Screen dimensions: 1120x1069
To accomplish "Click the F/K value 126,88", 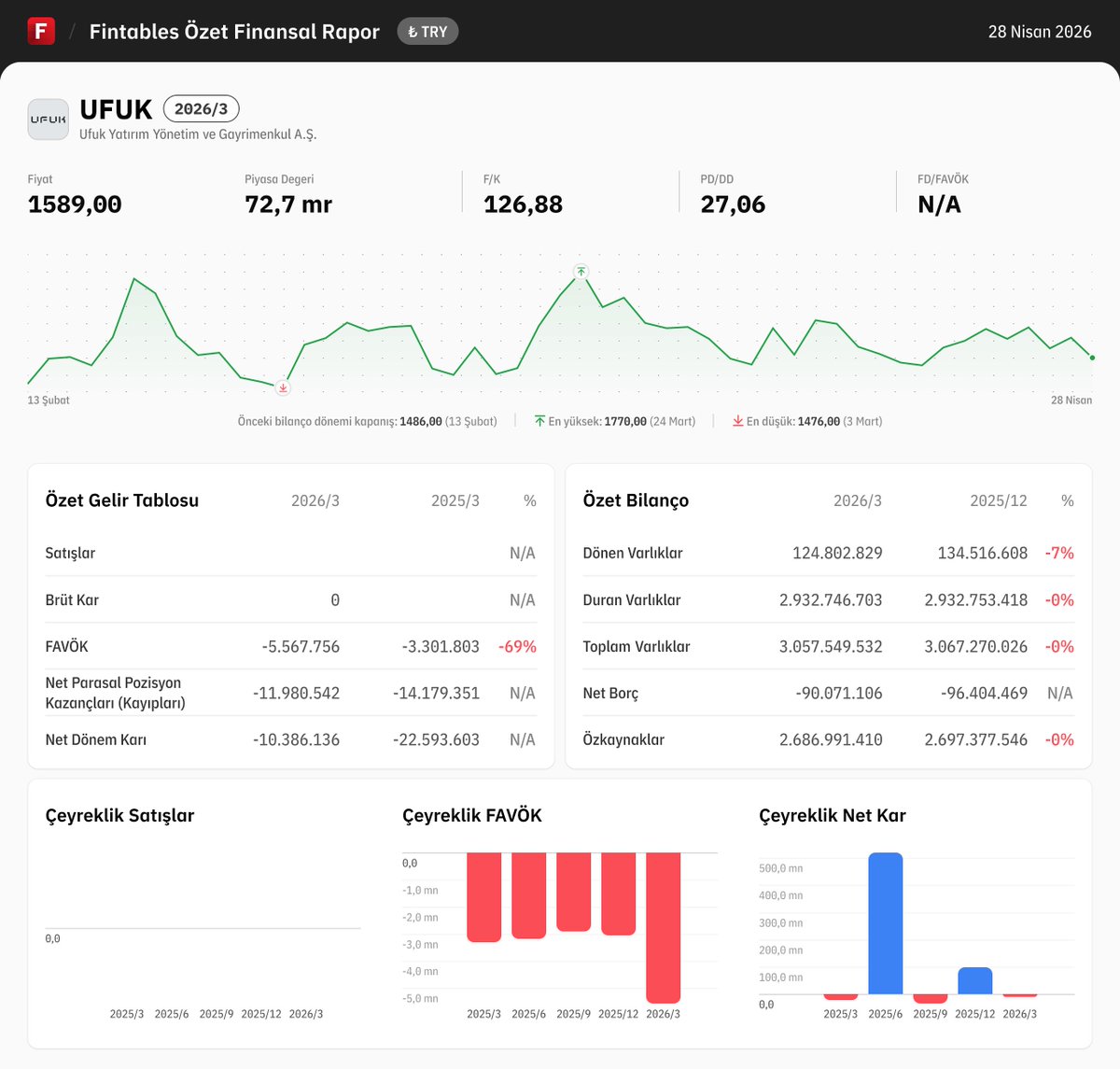I will 523,204.
